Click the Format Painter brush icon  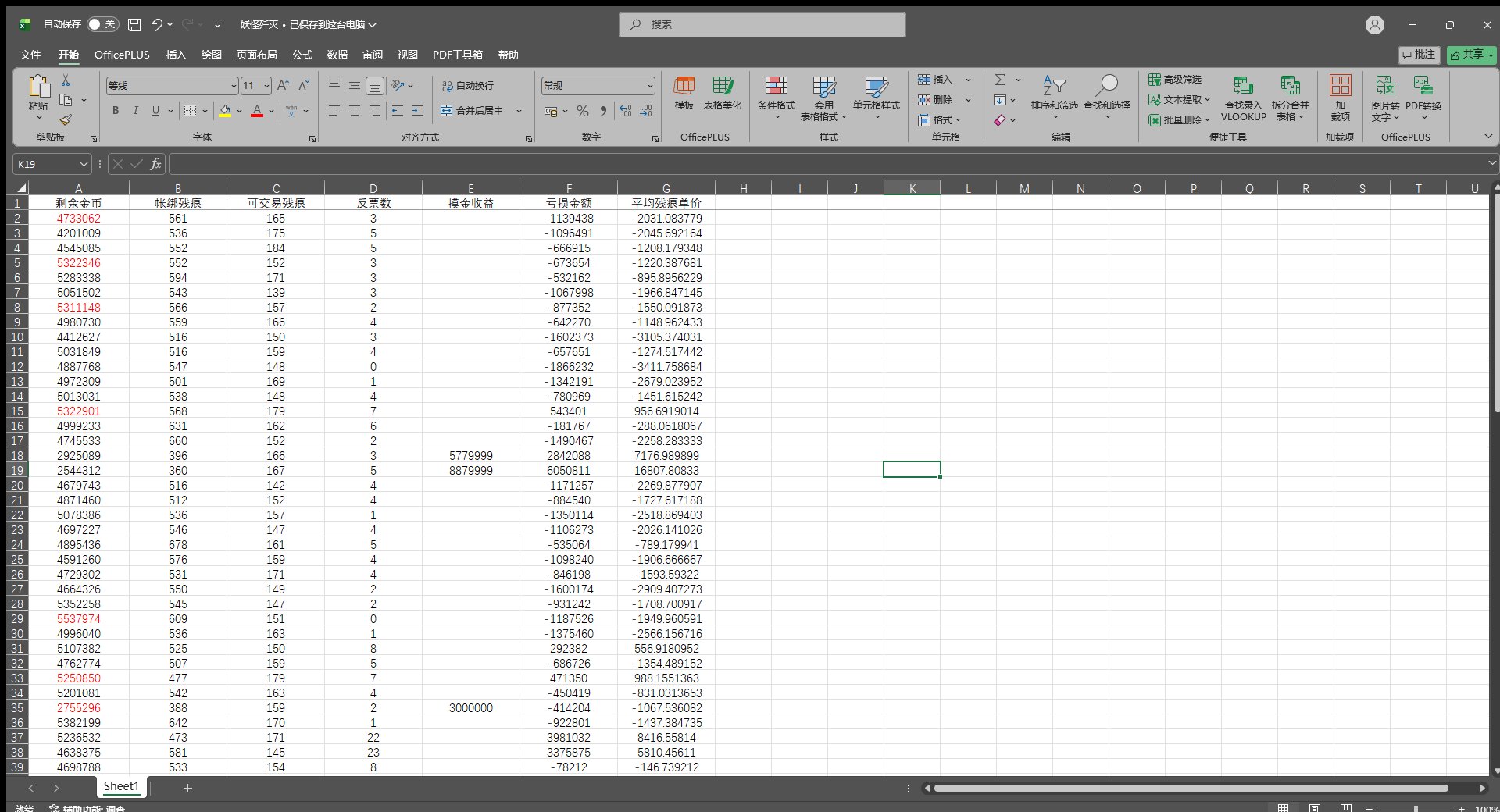(66, 119)
